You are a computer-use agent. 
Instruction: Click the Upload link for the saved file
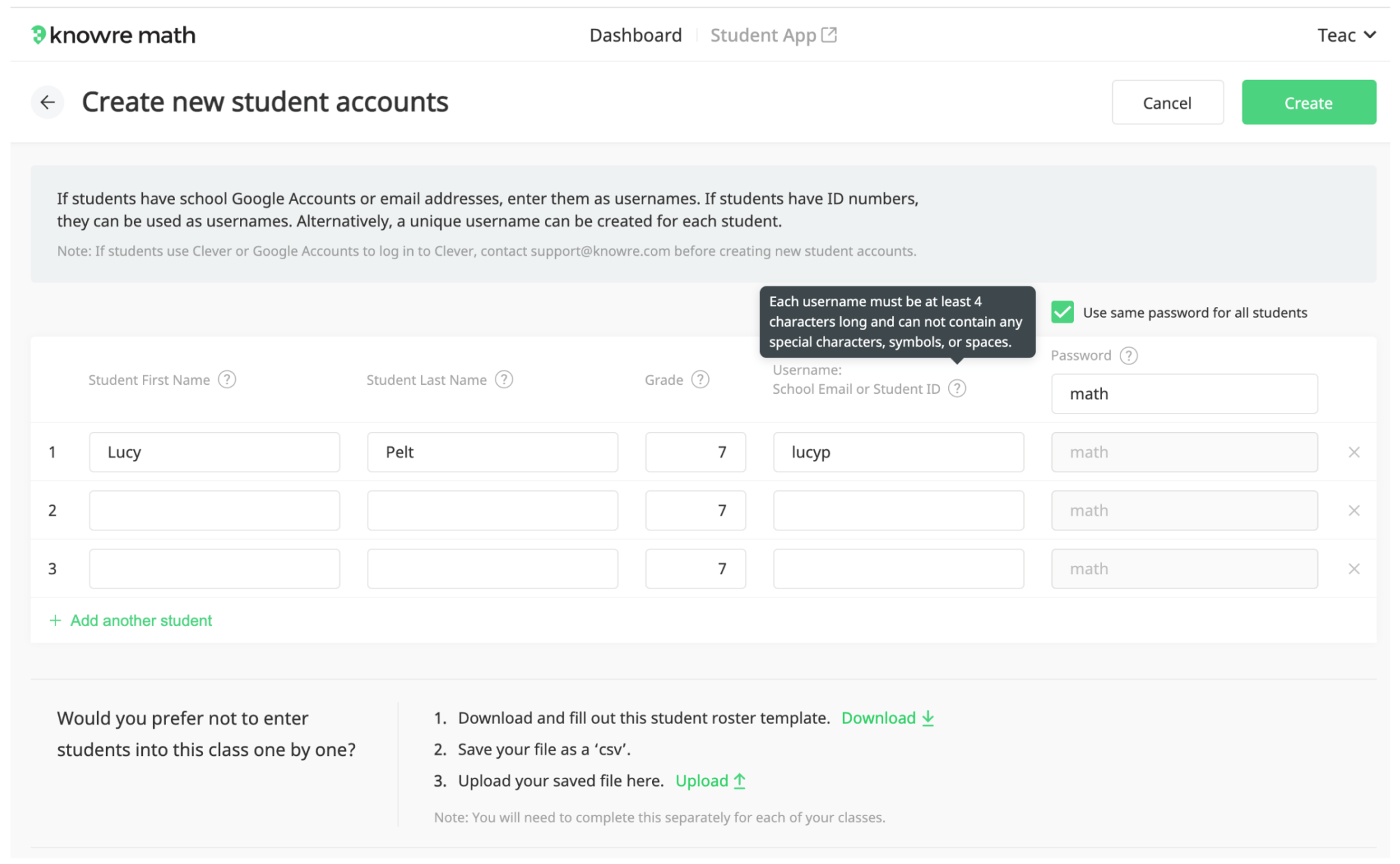[x=710, y=781]
